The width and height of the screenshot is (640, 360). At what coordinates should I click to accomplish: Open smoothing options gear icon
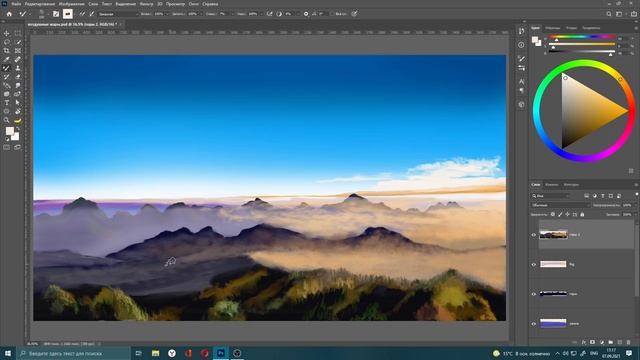[x=306, y=14]
